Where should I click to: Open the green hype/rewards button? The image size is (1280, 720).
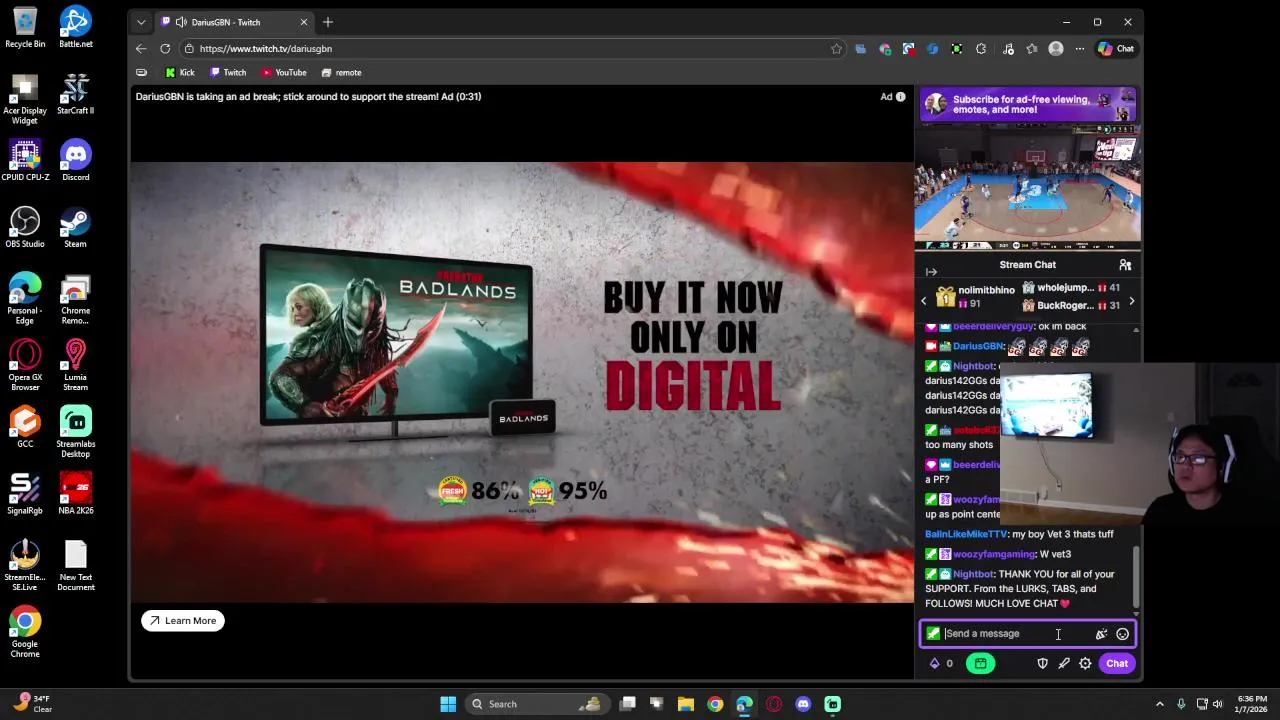[980, 663]
